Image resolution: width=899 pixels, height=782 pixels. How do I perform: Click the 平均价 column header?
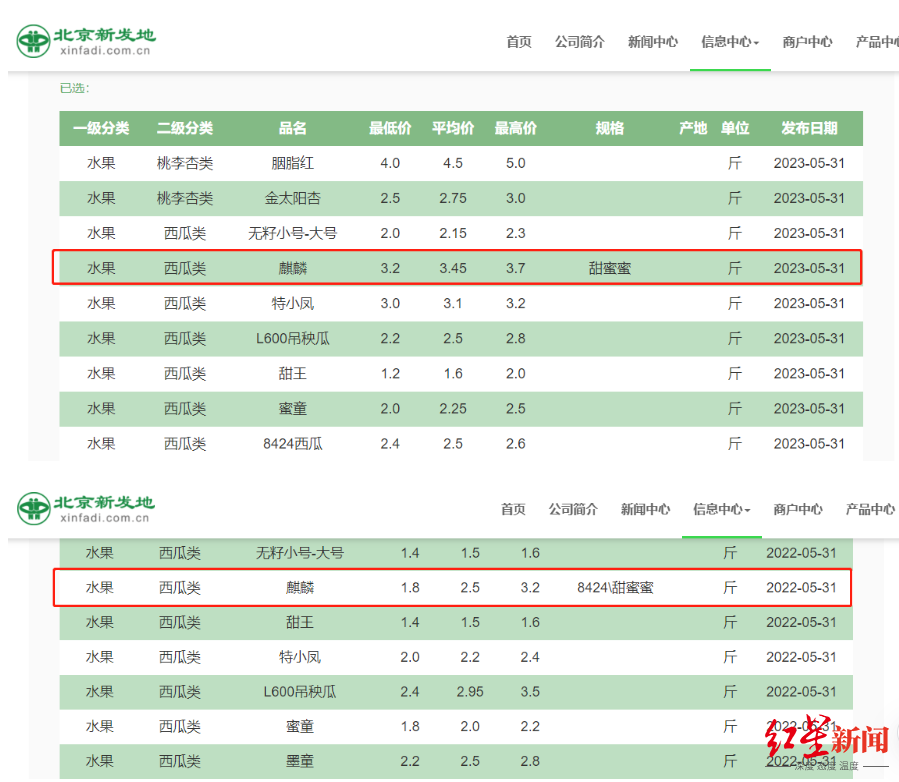pos(453,128)
